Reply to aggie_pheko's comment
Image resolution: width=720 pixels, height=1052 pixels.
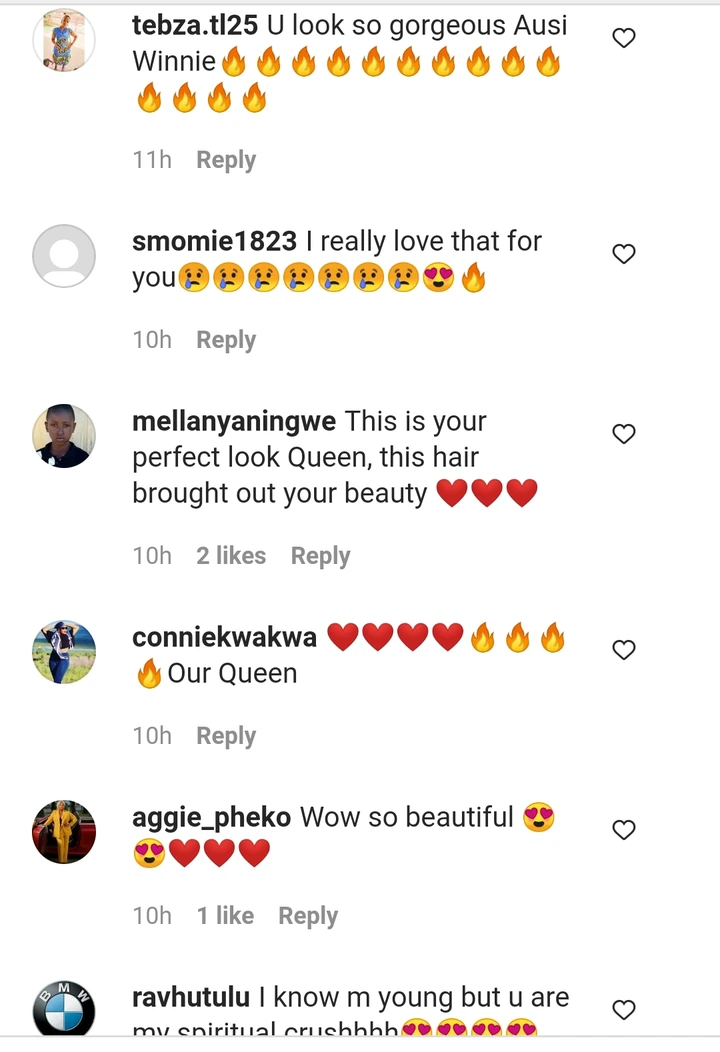pyautogui.click(x=309, y=916)
